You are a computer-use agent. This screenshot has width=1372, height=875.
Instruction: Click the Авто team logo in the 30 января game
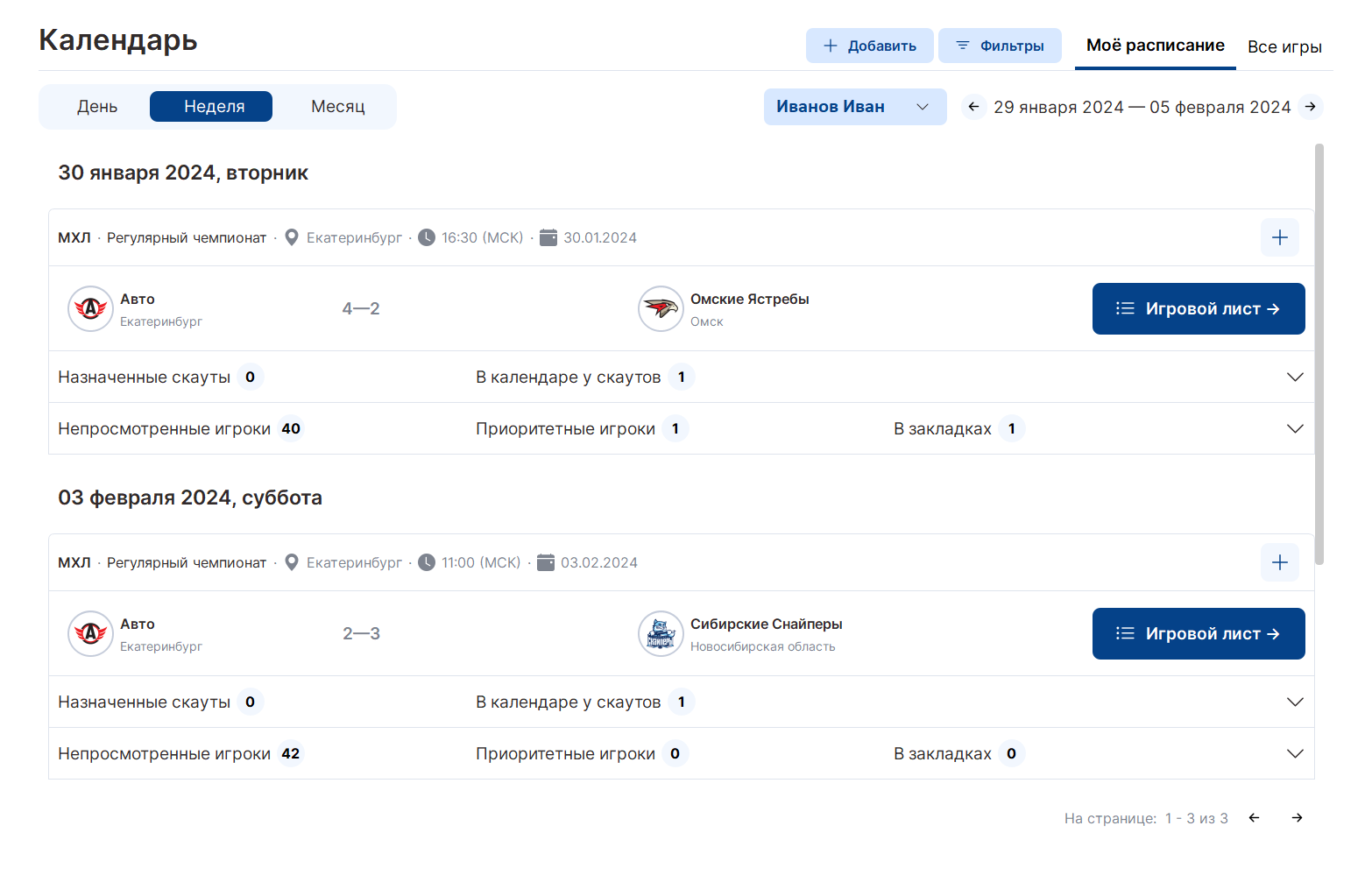coord(90,308)
